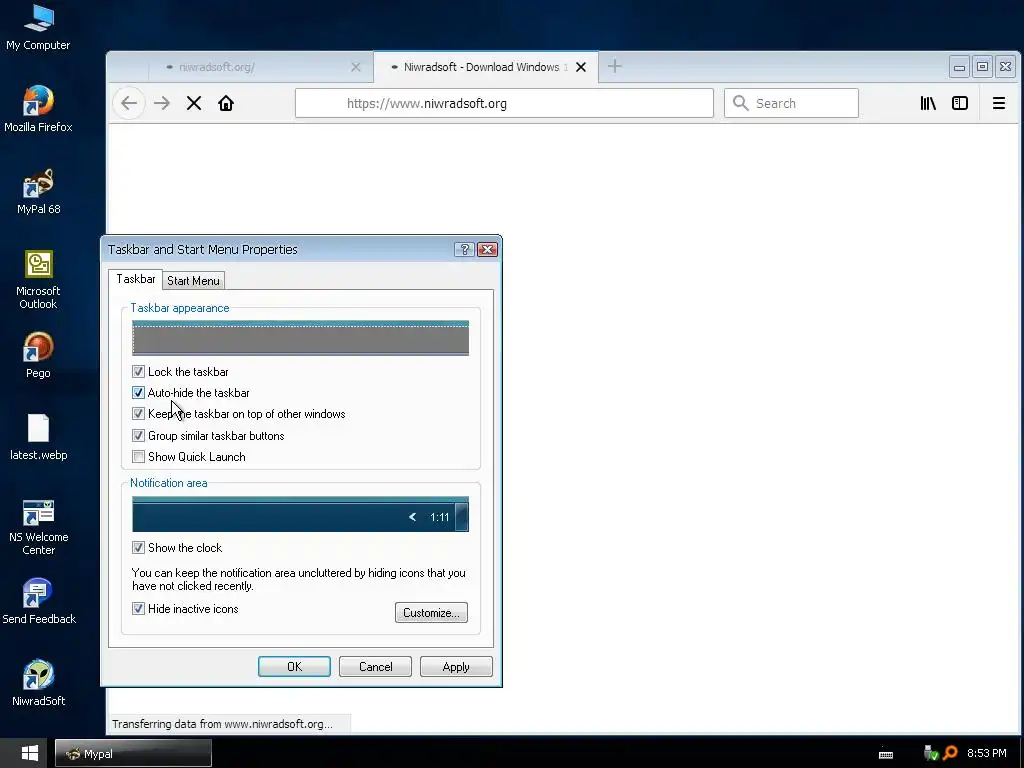This screenshot has height=768, width=1024.
Task: Click the browser forward arrow
Action: tap(162, 103)
